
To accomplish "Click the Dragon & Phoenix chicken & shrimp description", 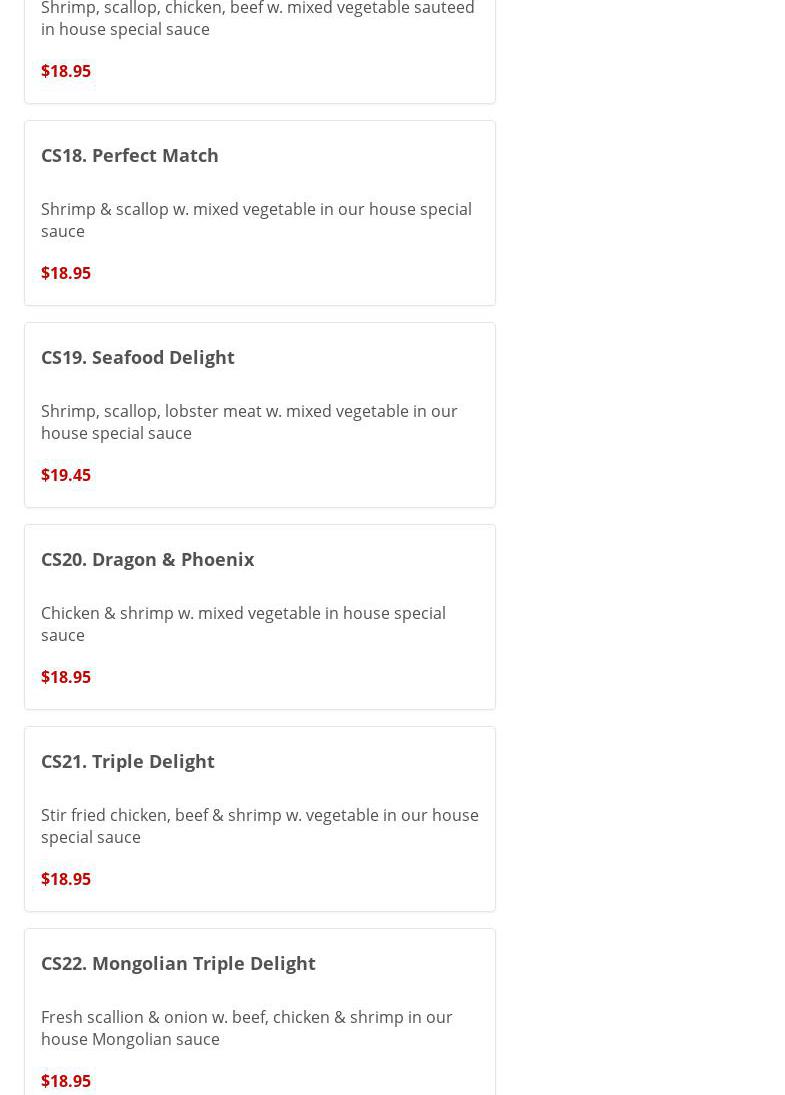I will tap(243, 624).
